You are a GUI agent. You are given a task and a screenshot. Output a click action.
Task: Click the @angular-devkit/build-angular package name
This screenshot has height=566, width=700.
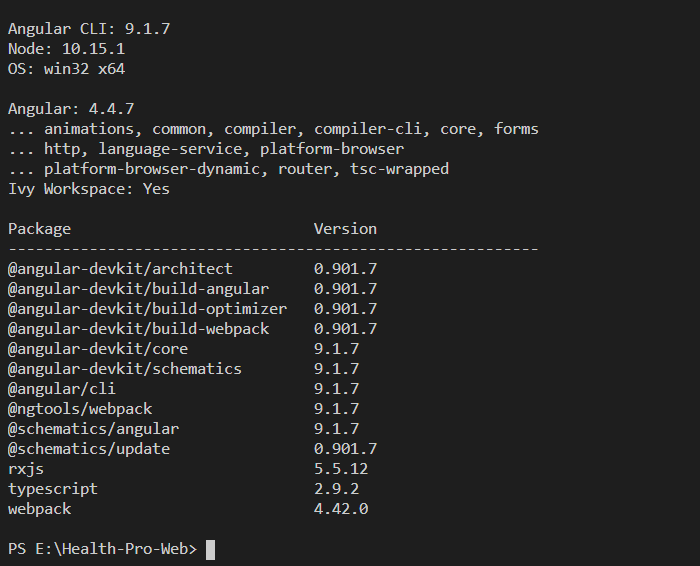[x=138, y=289]
